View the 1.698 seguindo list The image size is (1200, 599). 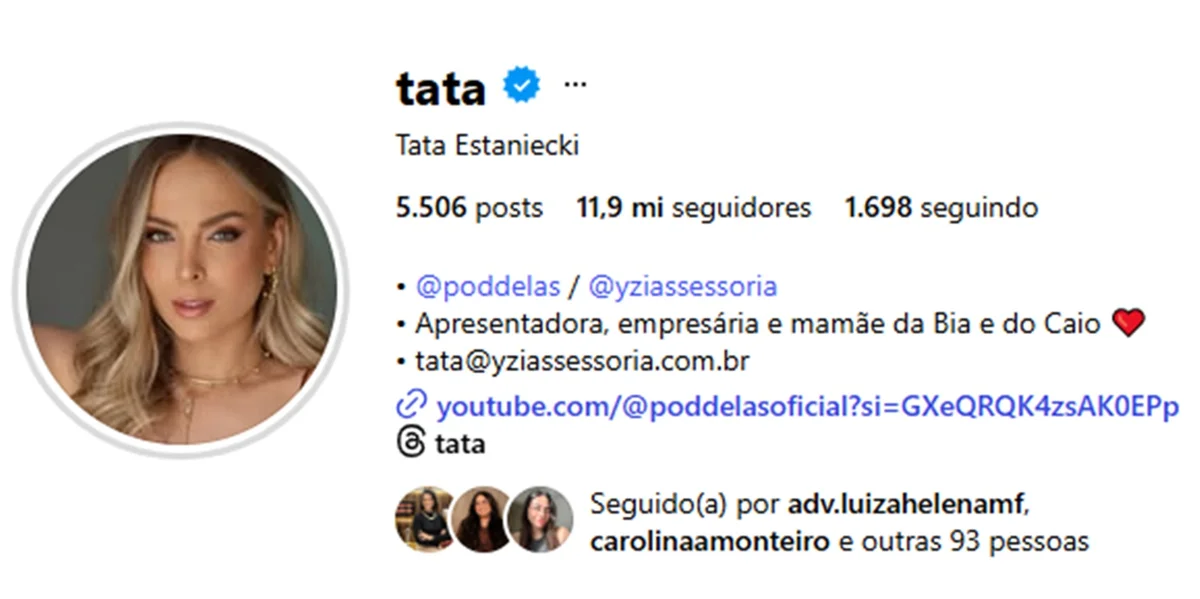(x=941, y=208)
